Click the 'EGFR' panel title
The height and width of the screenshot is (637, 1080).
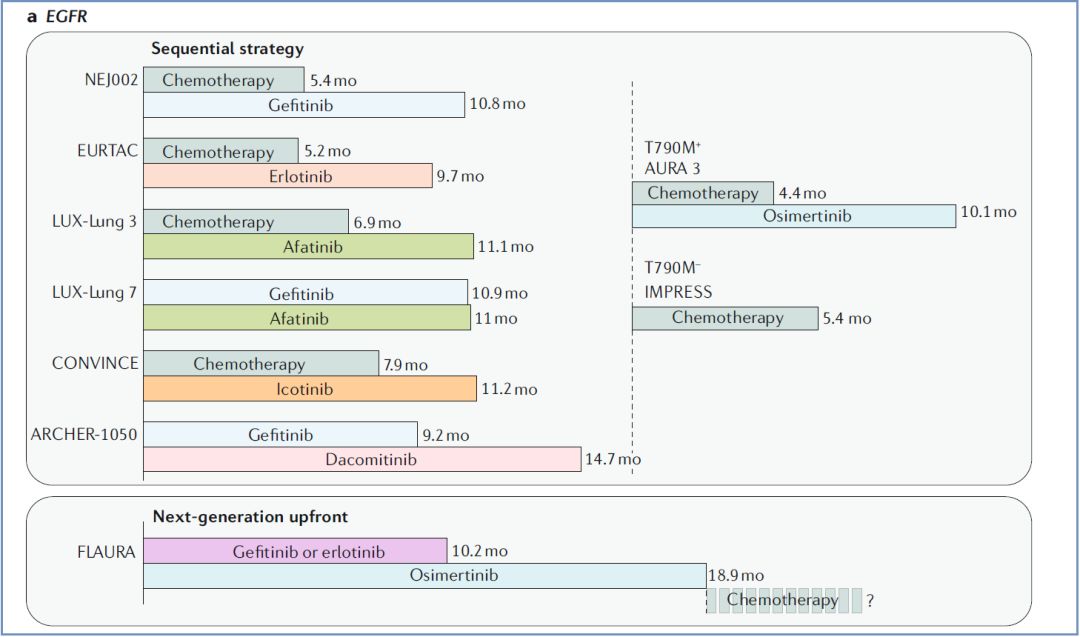[x=67, y=17]
